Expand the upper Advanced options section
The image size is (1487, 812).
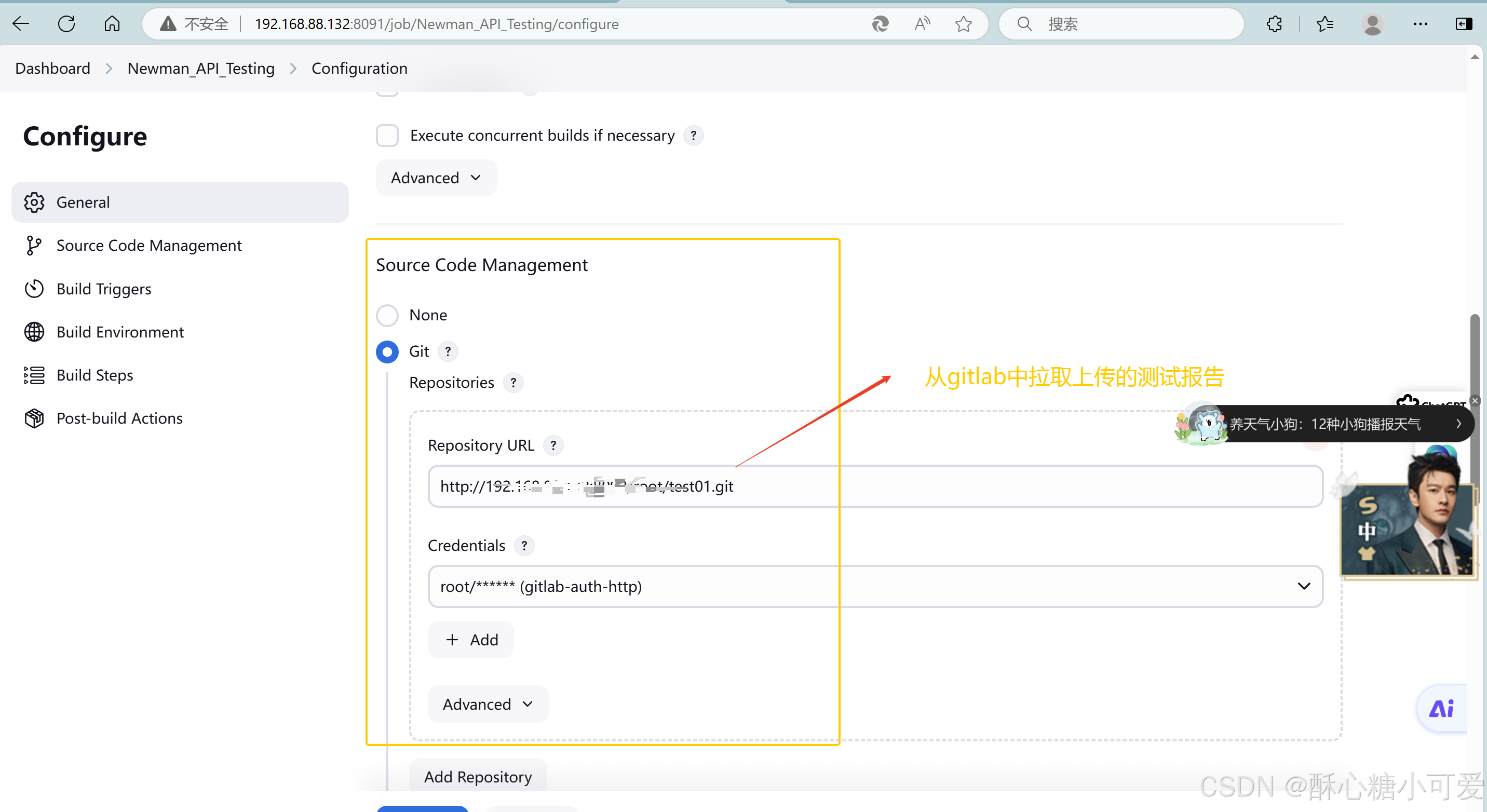(x=435, y=177)
